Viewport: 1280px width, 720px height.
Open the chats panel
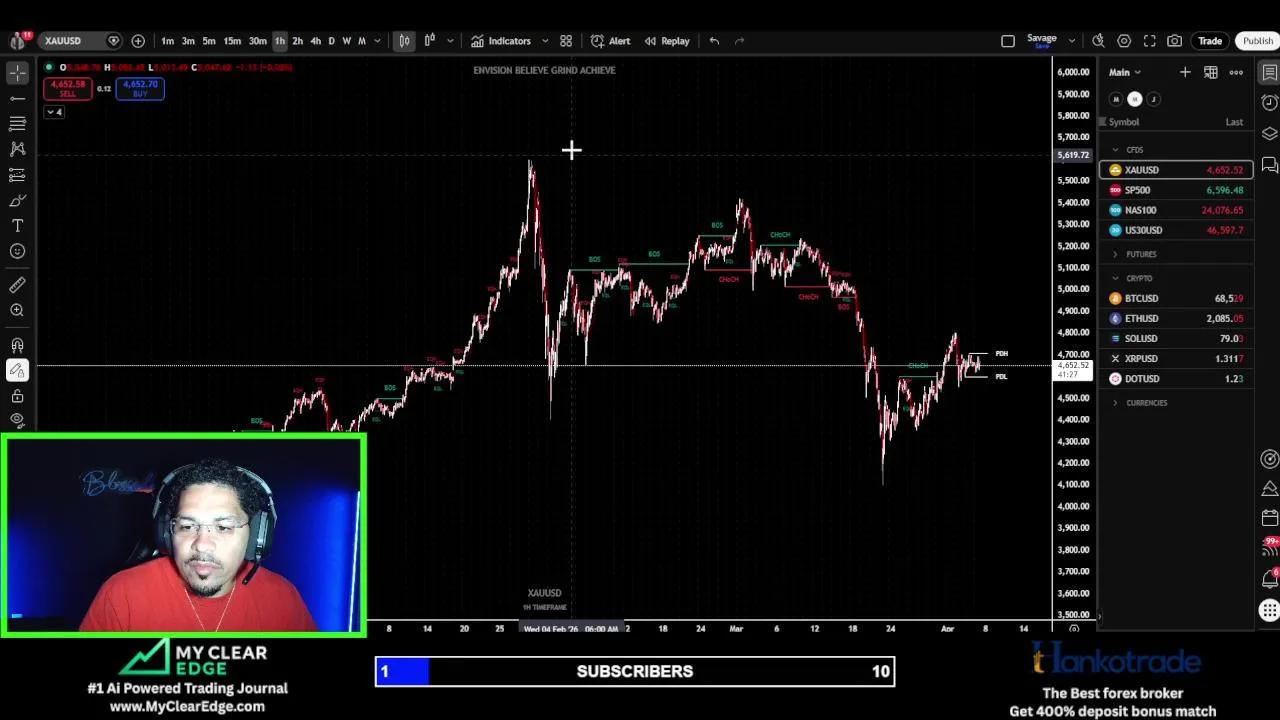1269,164
